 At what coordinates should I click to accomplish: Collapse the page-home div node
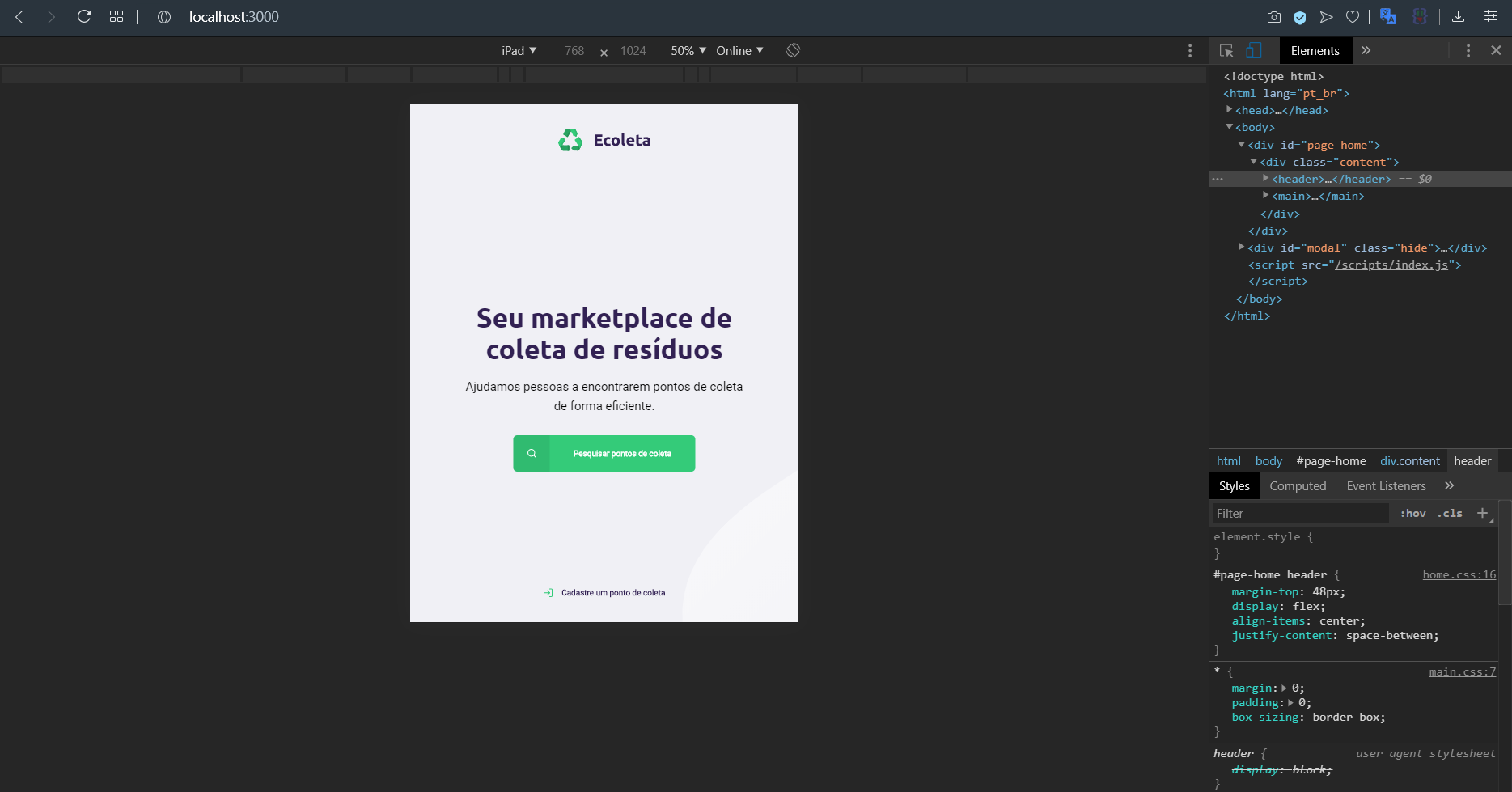point(1241,144)
